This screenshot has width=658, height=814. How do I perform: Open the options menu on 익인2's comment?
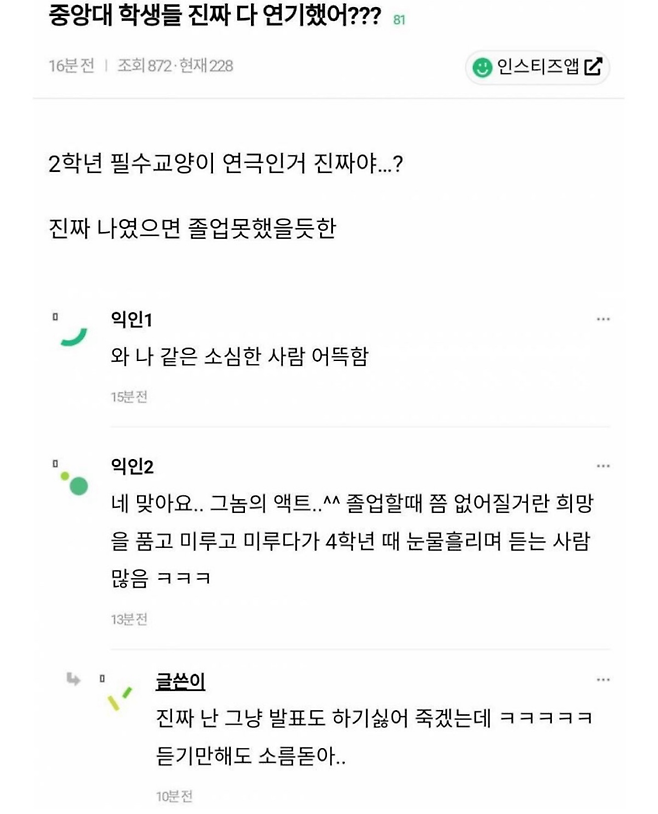pos(604,464)
